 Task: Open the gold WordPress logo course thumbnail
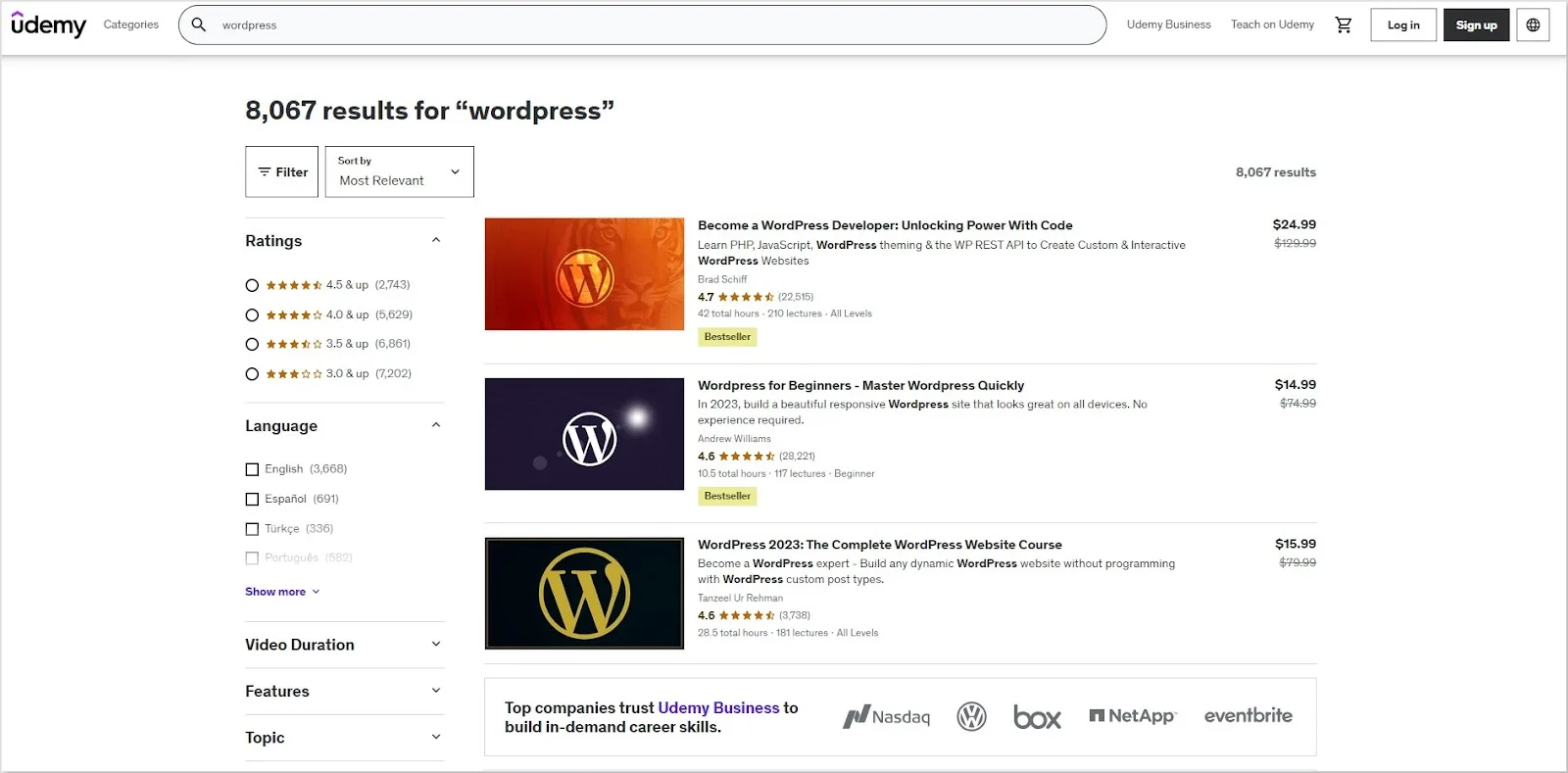[584, 593]
